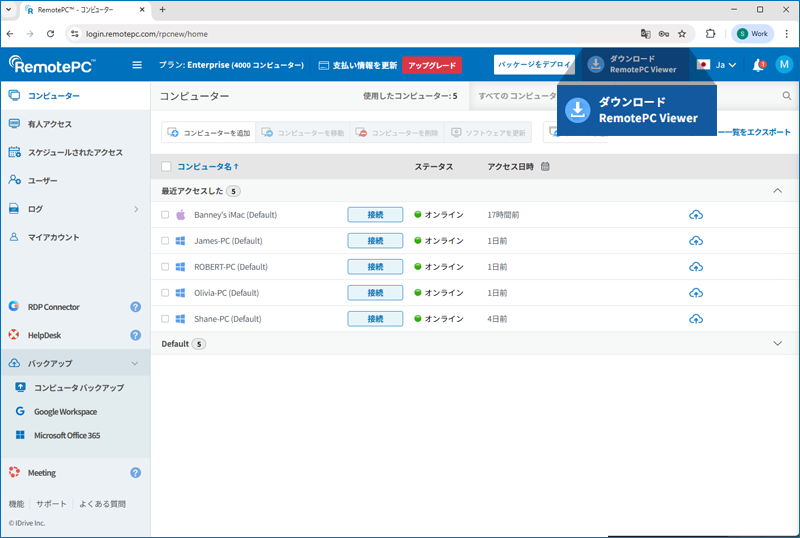
Task: Click the browser bookmark star icon
Action: [x=682, y=34]
